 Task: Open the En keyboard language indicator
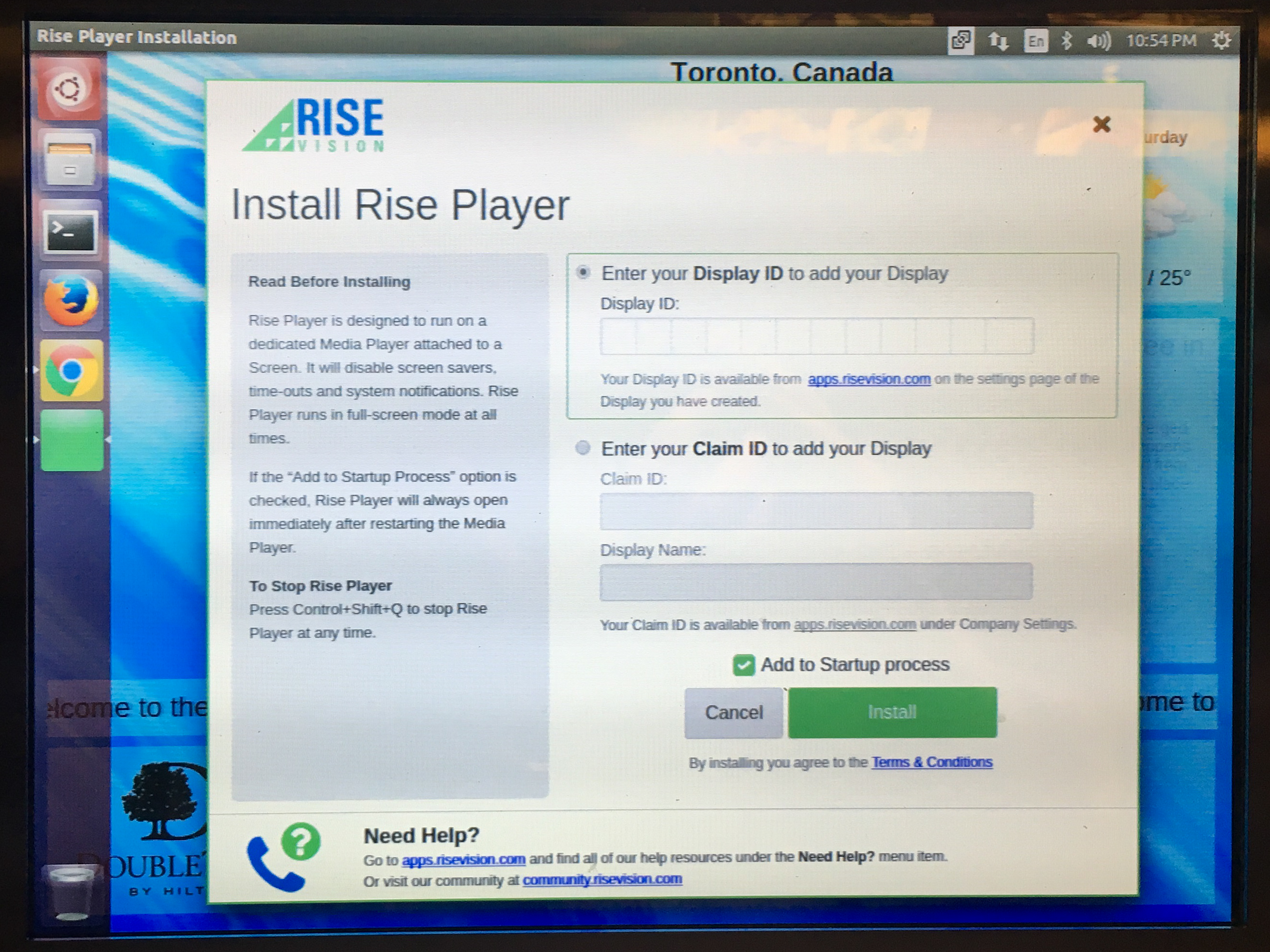(x=1035, y=41)
